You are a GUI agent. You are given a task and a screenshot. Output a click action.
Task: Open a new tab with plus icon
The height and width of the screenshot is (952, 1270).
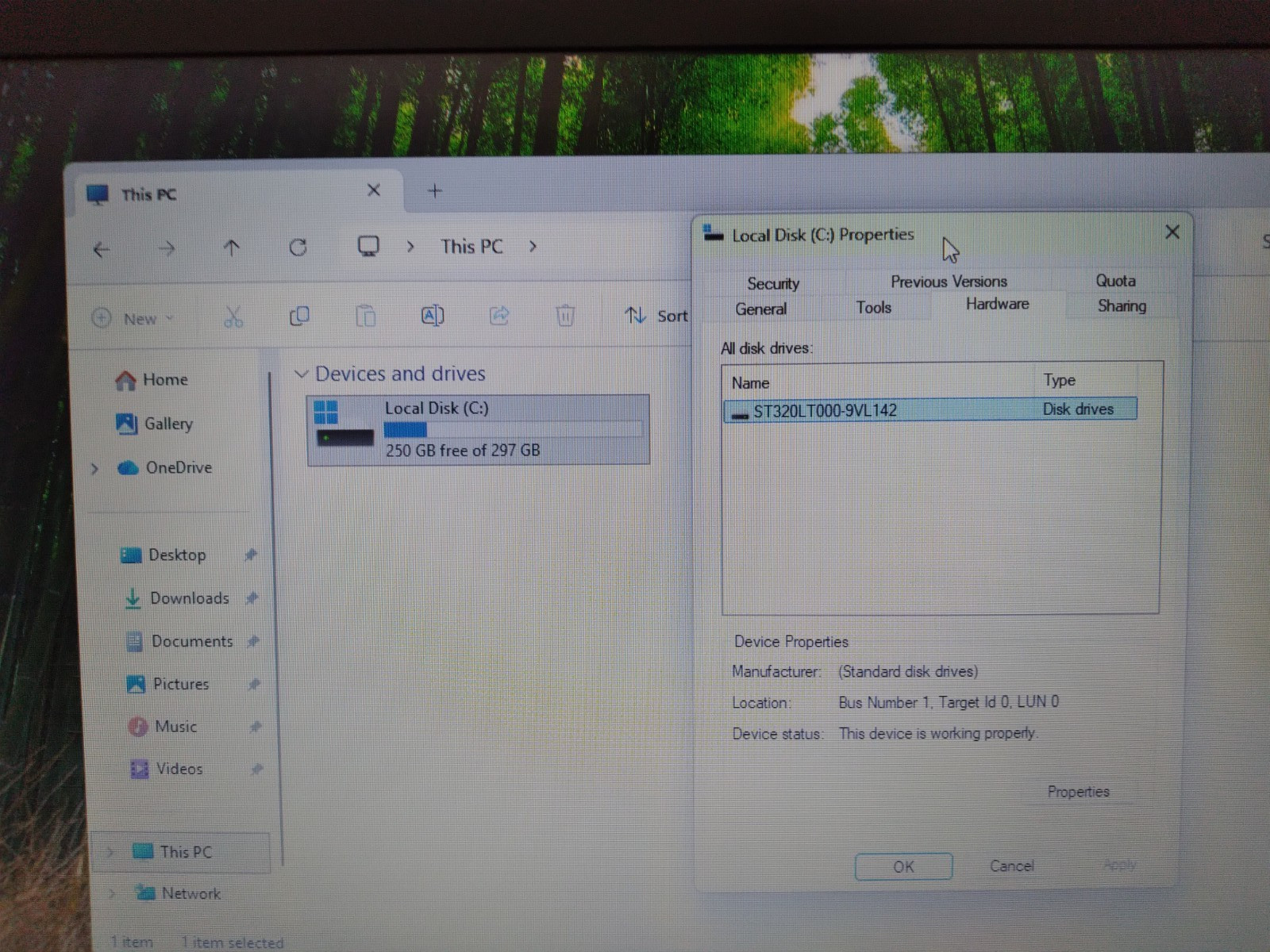[x=434, y=190]
